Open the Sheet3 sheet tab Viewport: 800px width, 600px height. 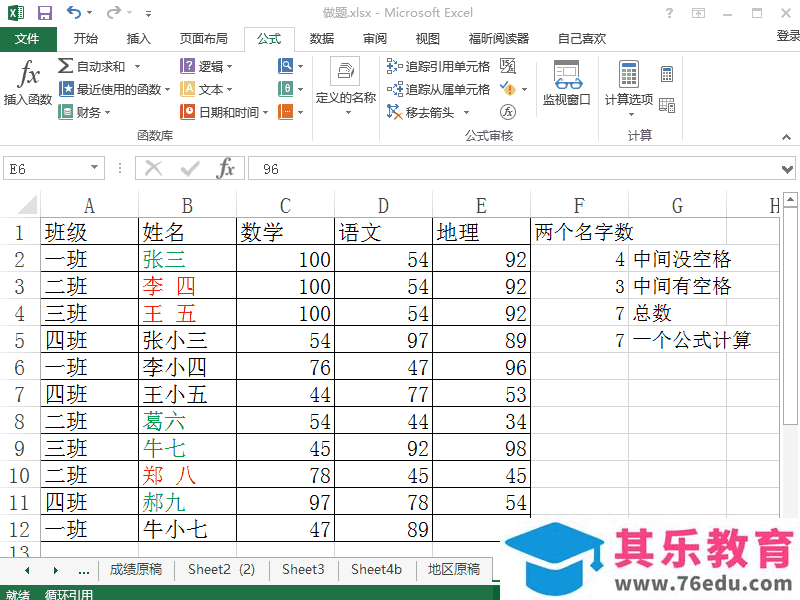(303, 569)
